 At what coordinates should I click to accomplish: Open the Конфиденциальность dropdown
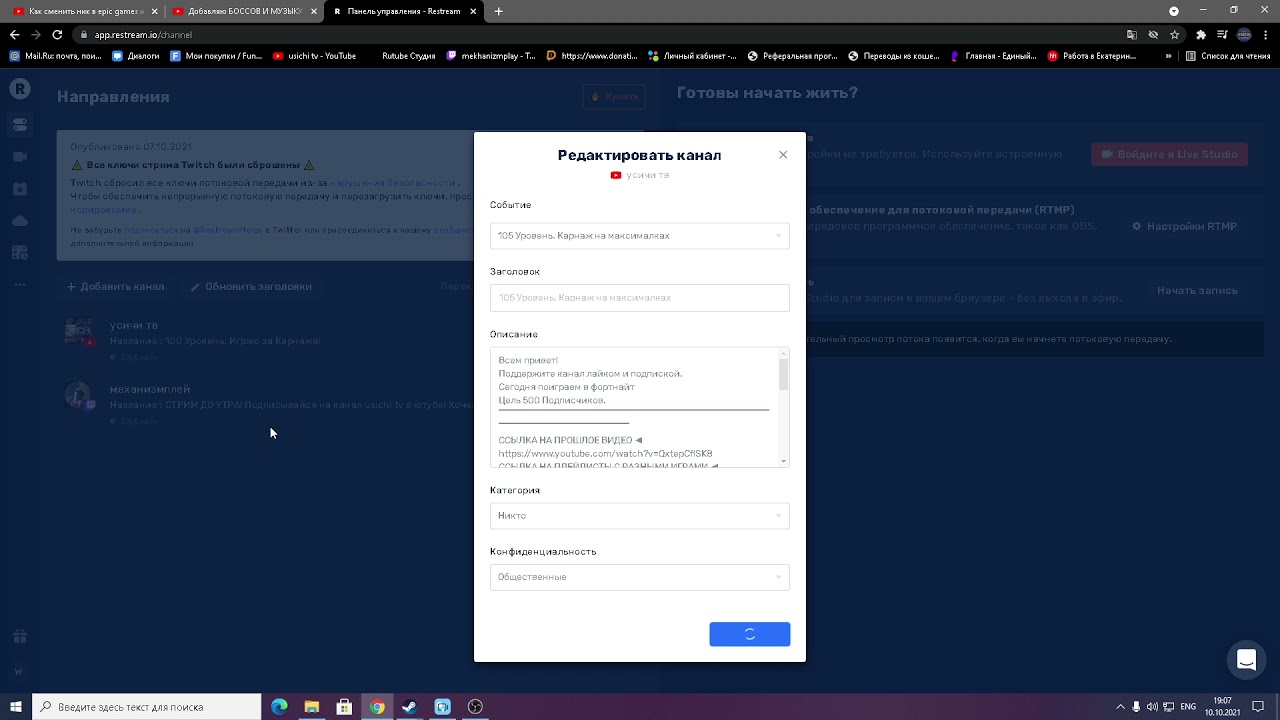640,577
